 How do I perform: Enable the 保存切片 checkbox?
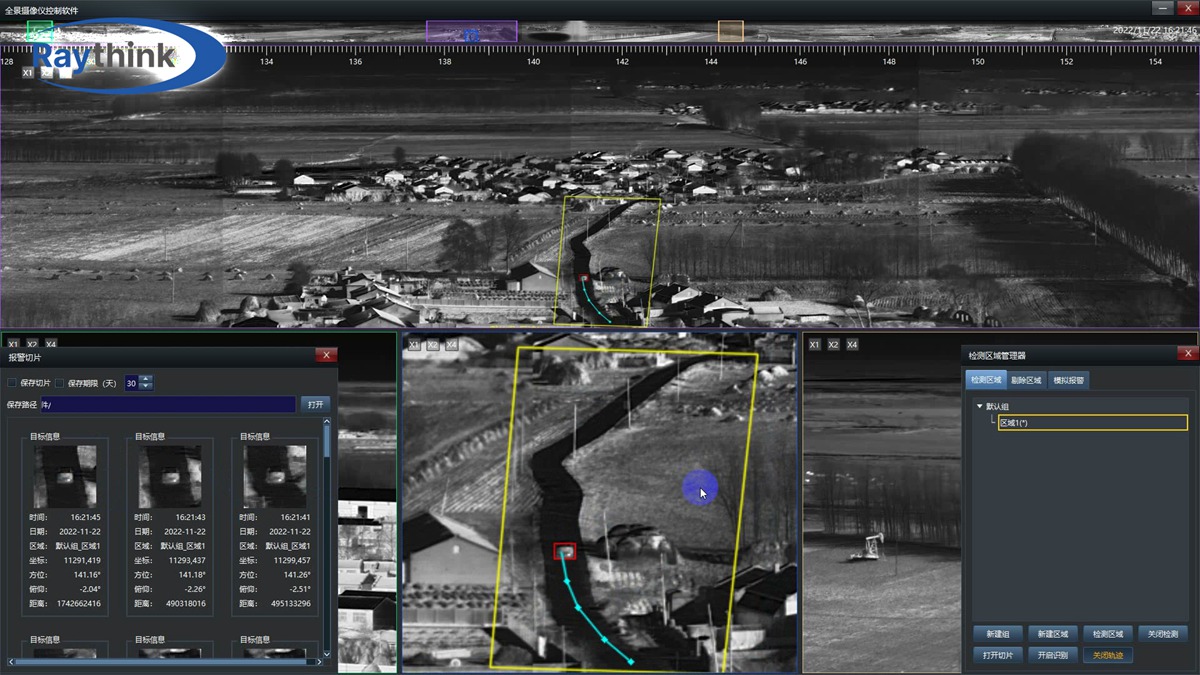(13, 383)
